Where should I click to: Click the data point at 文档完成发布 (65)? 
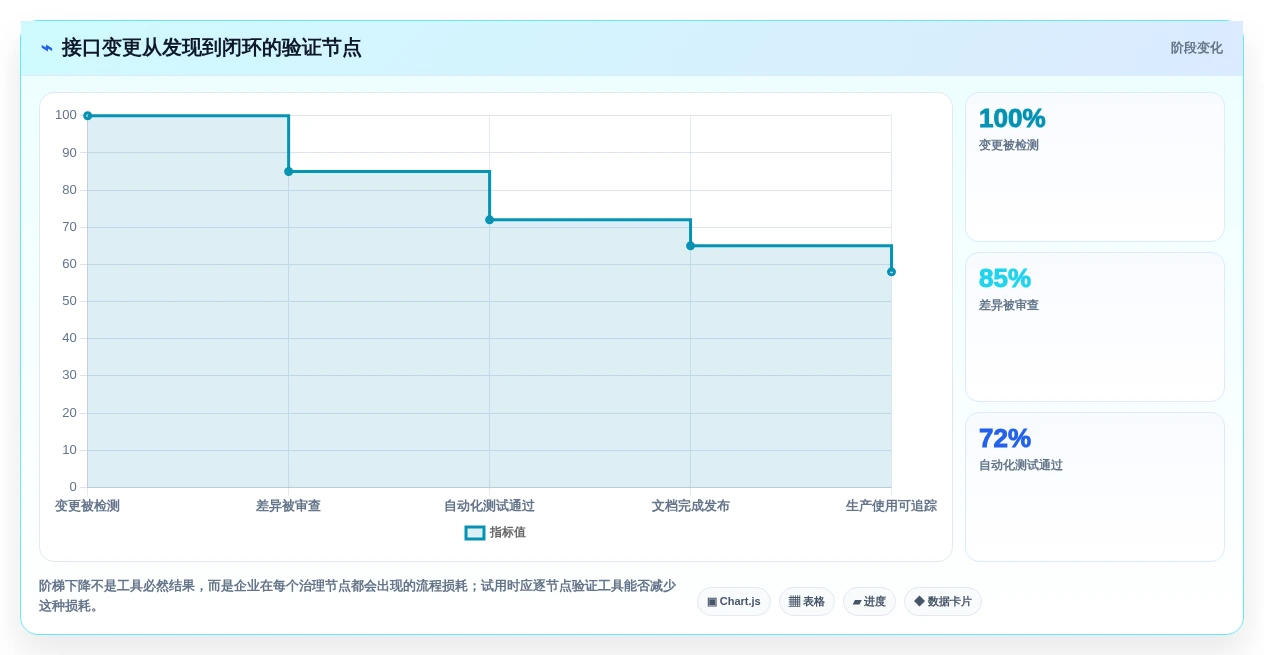[691, 246]
